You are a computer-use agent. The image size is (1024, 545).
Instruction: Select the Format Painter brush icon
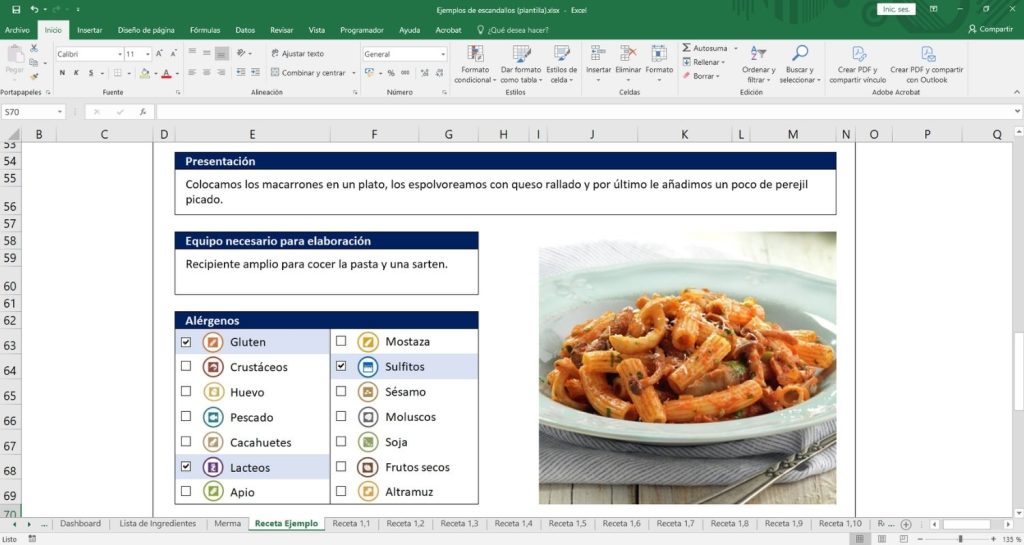(33, 76)
